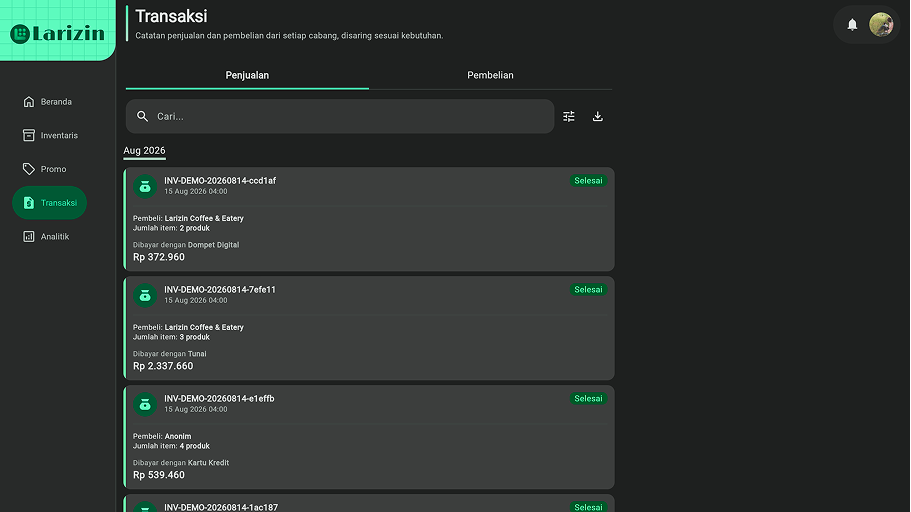This screenshot has height=512, width=911.
Task: Click the Larizin logo
Action: (x=58, y=34)
